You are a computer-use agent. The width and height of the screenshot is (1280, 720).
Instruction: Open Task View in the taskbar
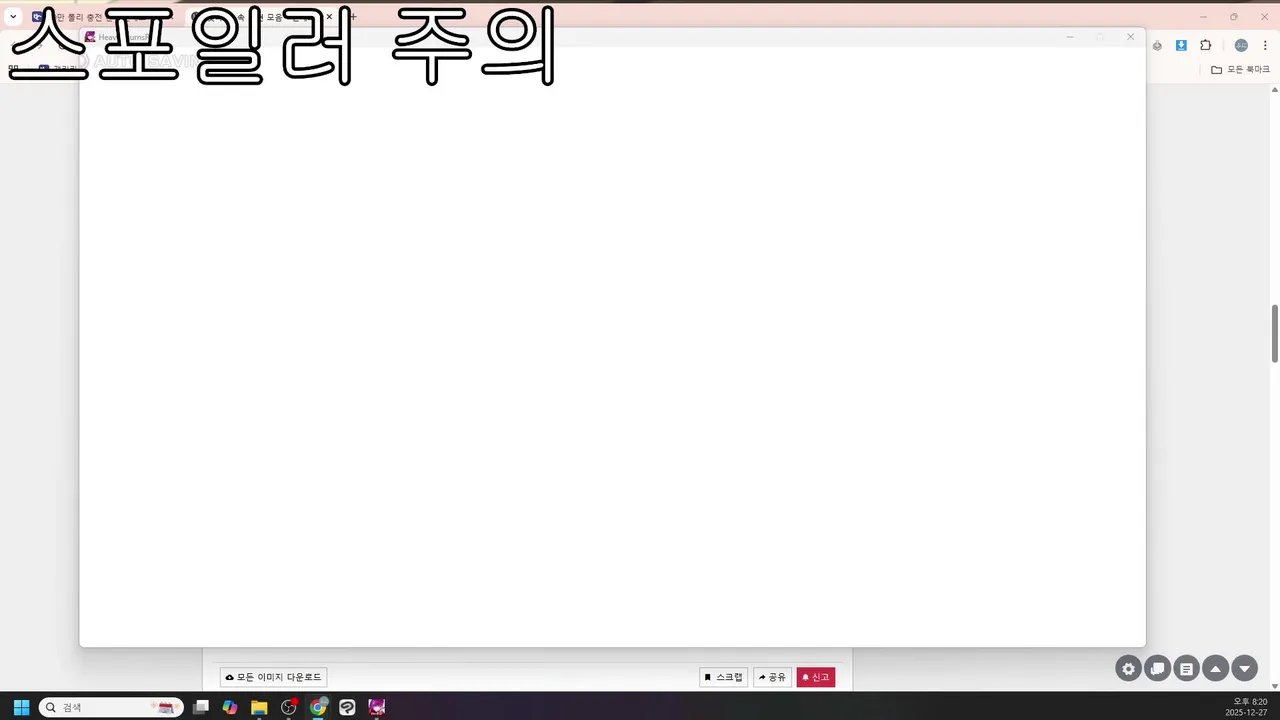pos(201,707)
